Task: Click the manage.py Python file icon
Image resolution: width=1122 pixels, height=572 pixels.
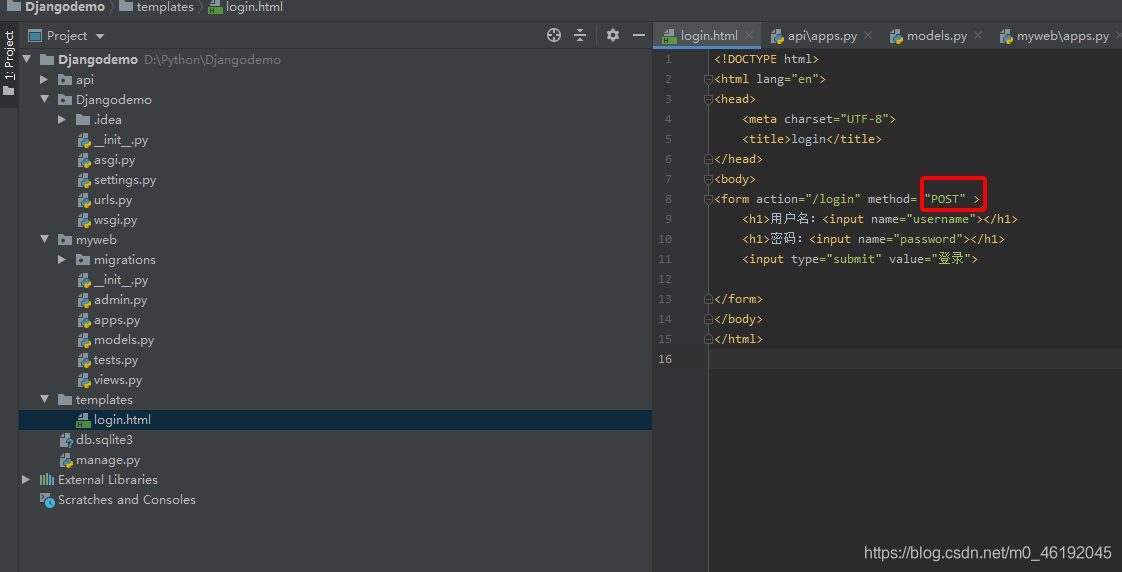Action: tap(66, 460)
